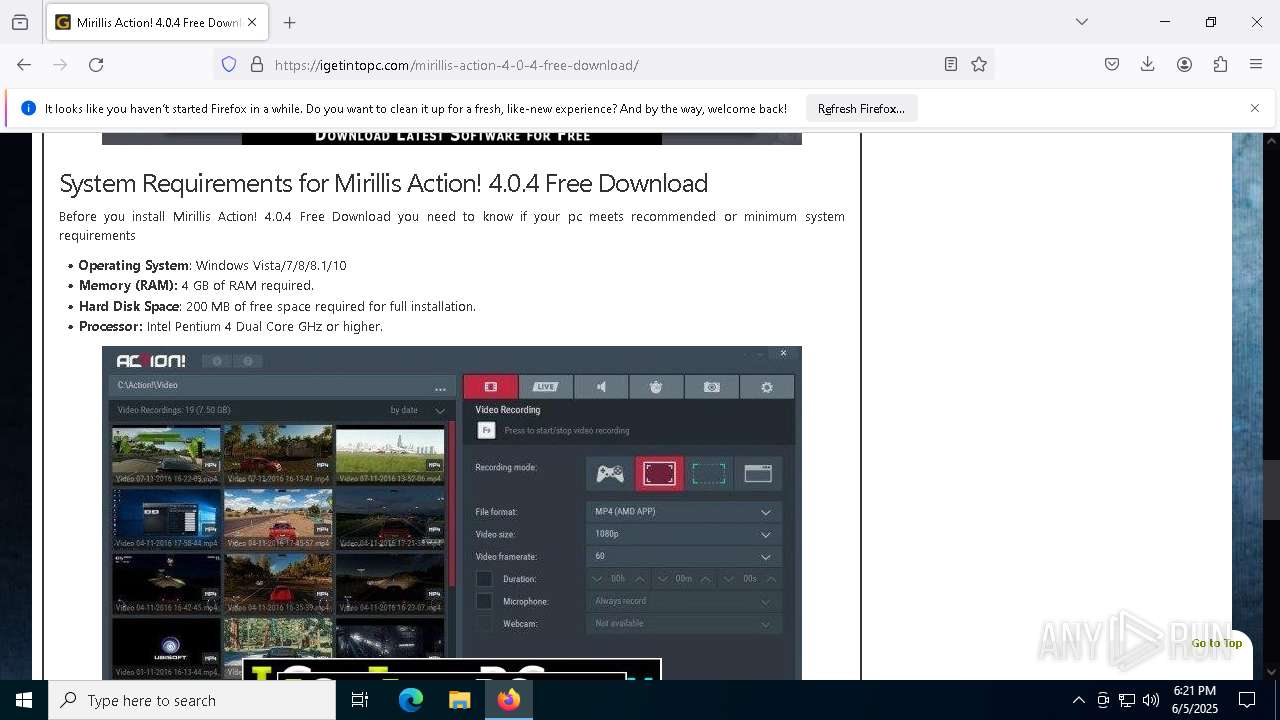This screenshot has width=1280, height=720.
Task: Tick the Webcam checkbox in Action!
Action: coord(484,624)
